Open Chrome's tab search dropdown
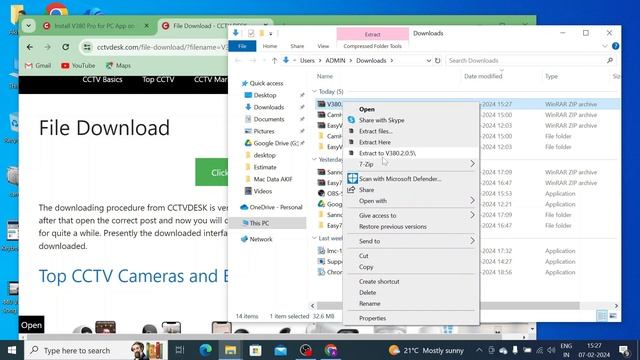 [x=29, y=26]
